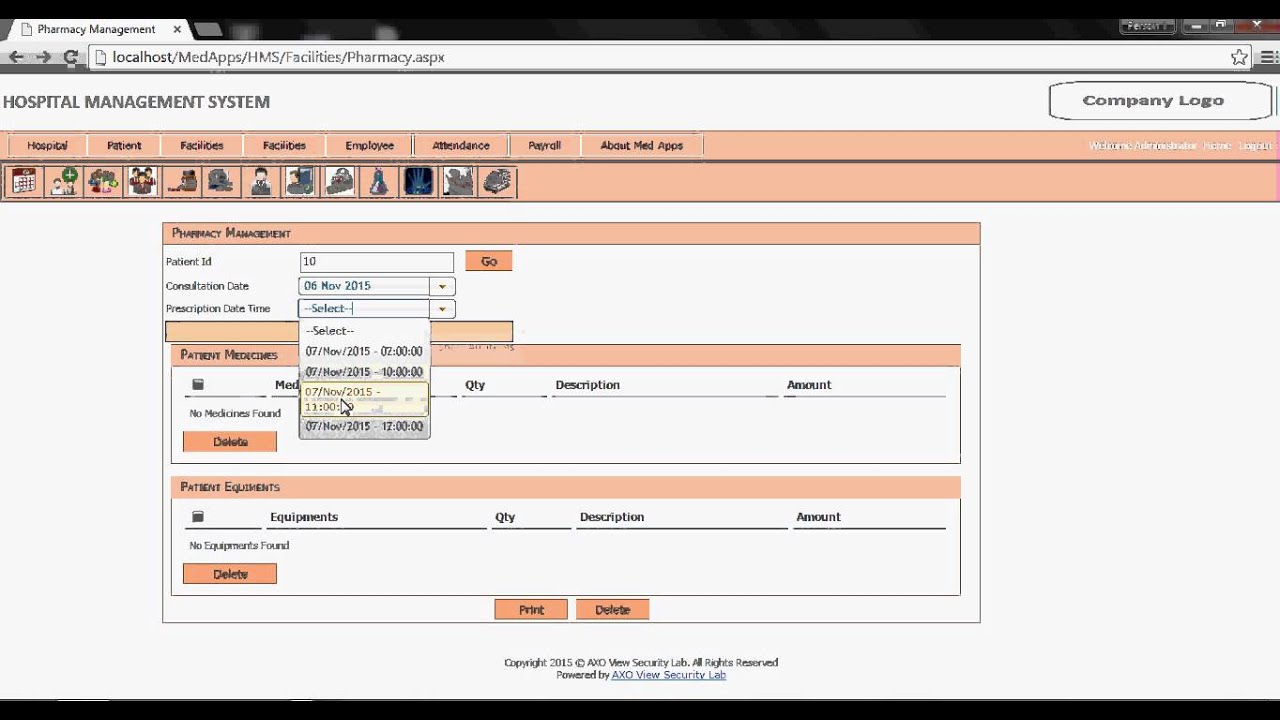Tick the Patient Medicines header checkbox
Image resolution: width=1280 pixels, height=720 pixels.
(198, 385)
